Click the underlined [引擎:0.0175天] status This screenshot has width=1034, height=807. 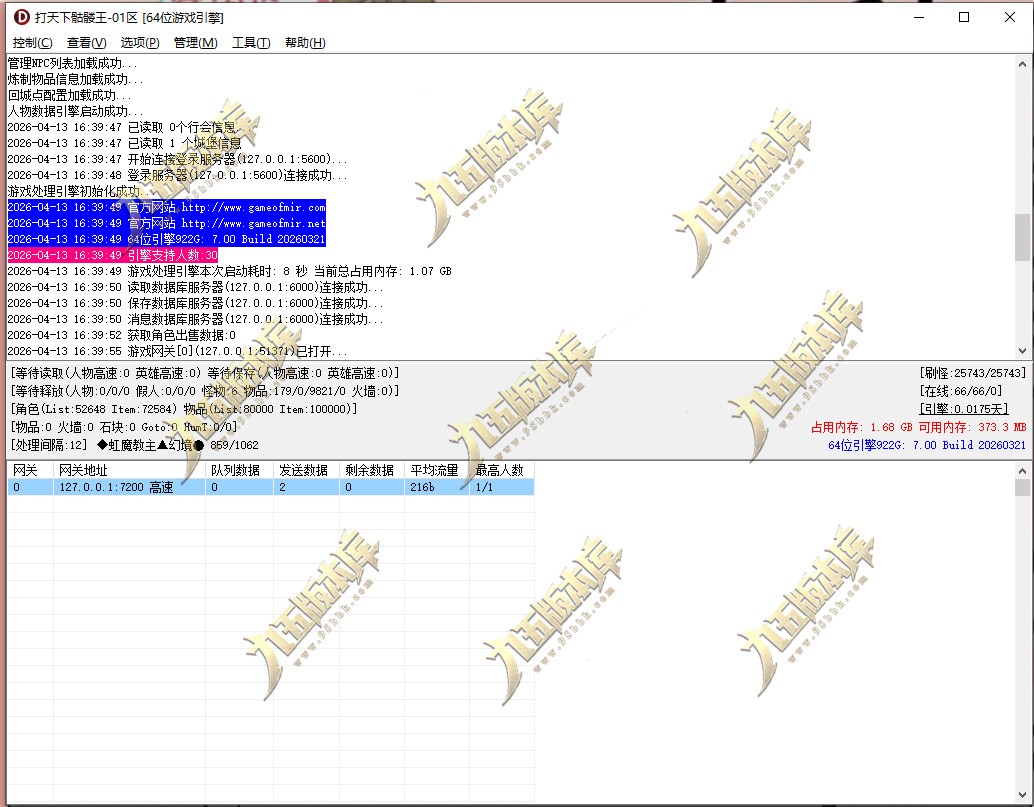(x=963, y=409)
